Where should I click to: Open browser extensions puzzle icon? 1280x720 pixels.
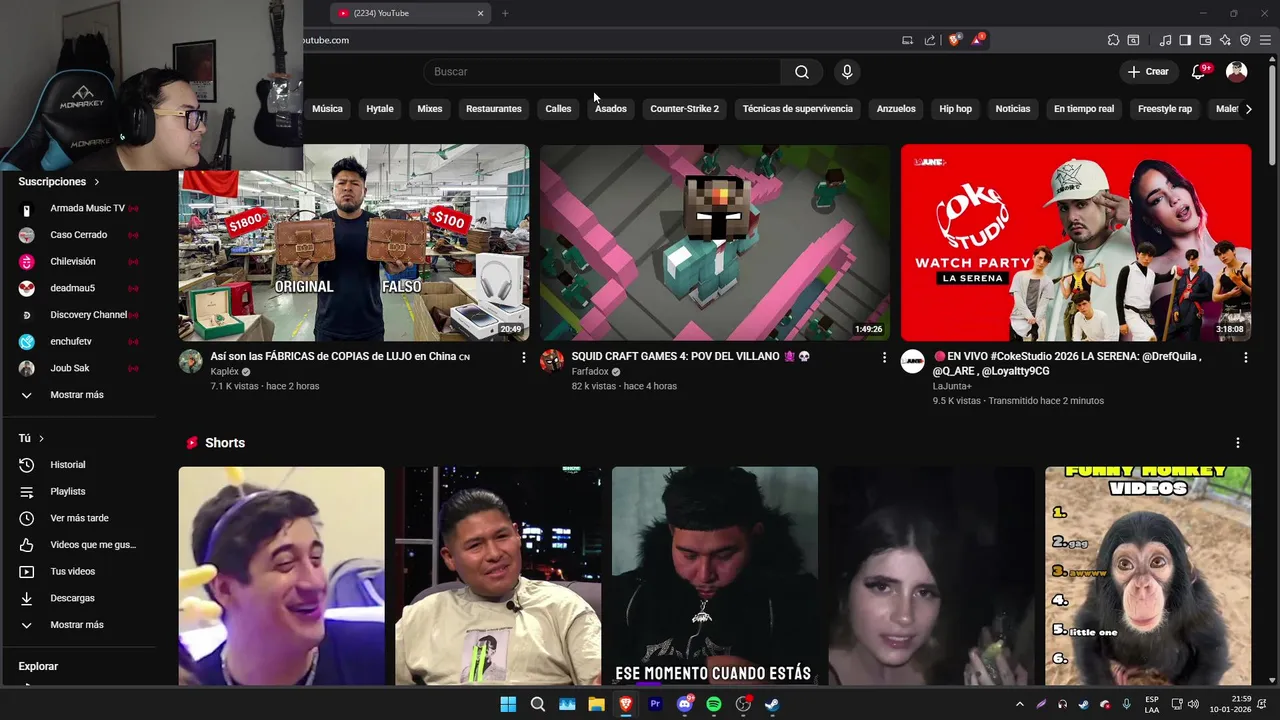[x=1113, y=40]
